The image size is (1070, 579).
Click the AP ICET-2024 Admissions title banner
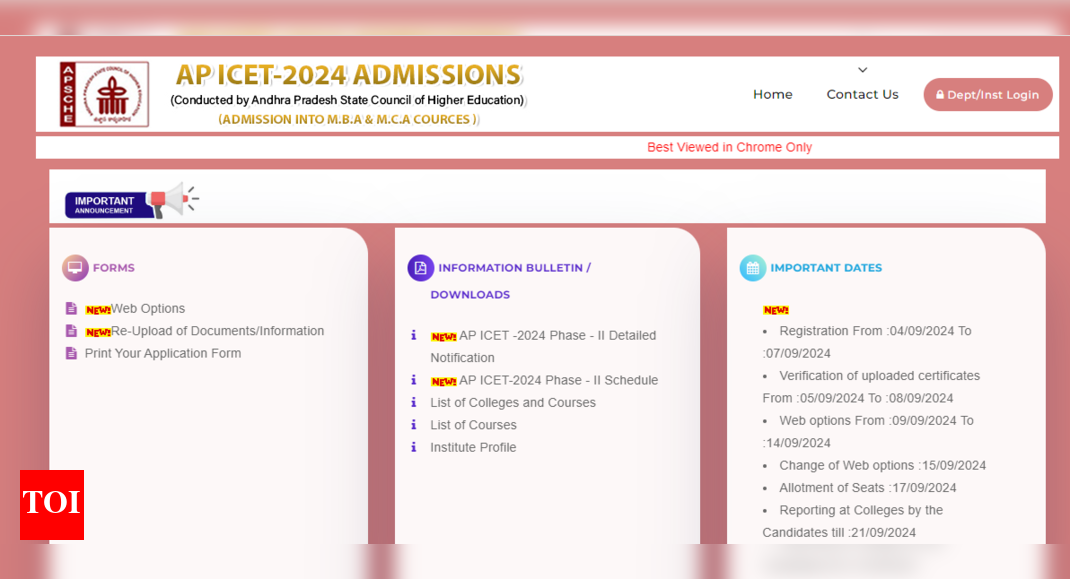[x=348, y=76]
